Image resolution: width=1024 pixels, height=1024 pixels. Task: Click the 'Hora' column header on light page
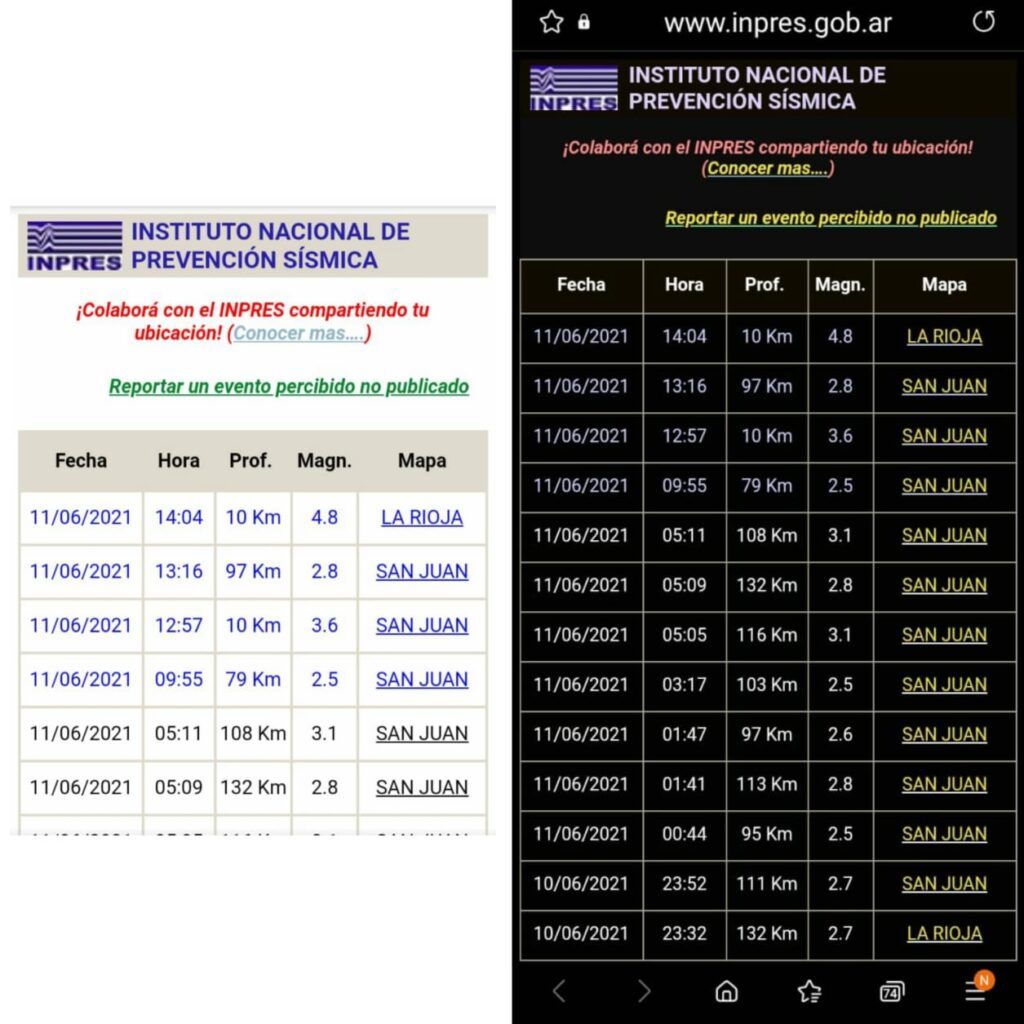178,461
